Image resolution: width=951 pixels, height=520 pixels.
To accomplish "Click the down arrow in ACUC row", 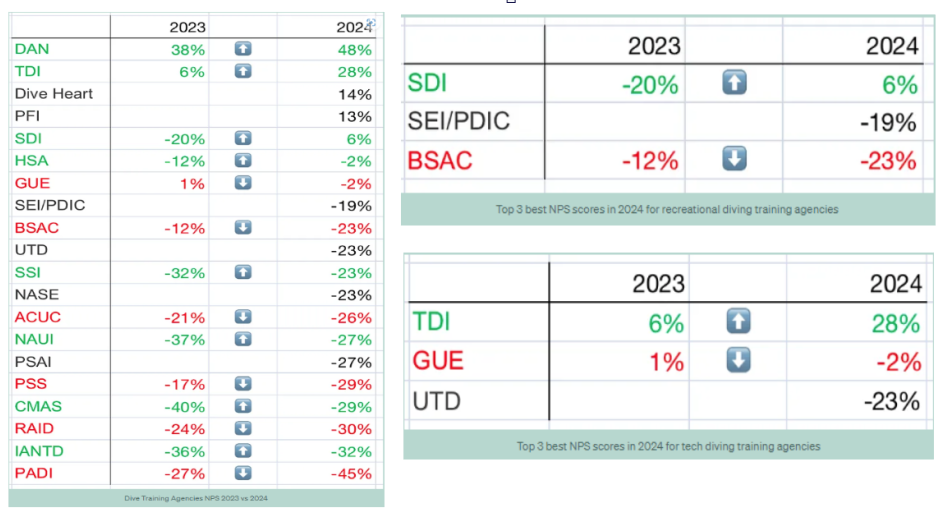I will tap(243, 317).
